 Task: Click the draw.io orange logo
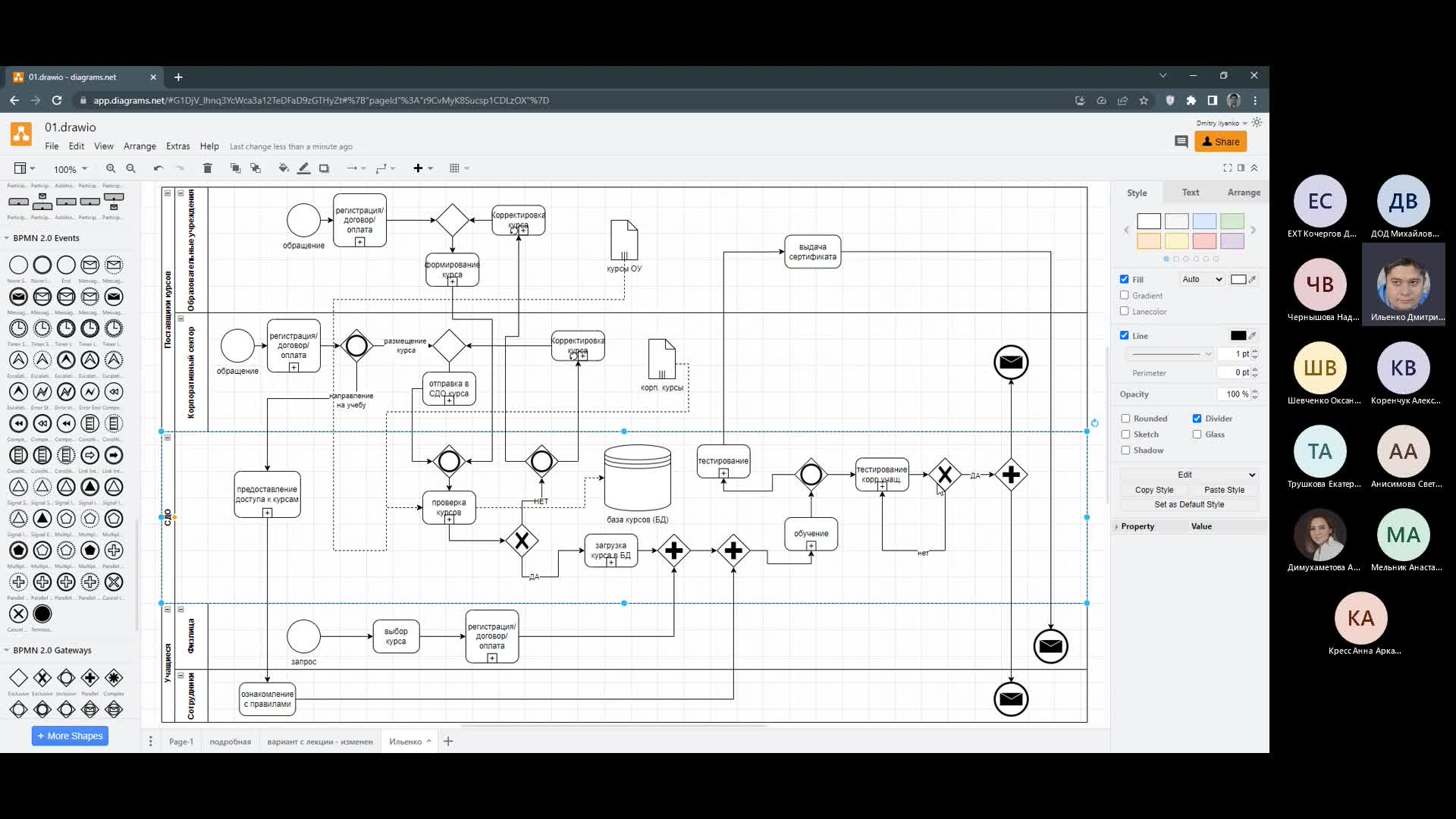click(x=21, y=134)
